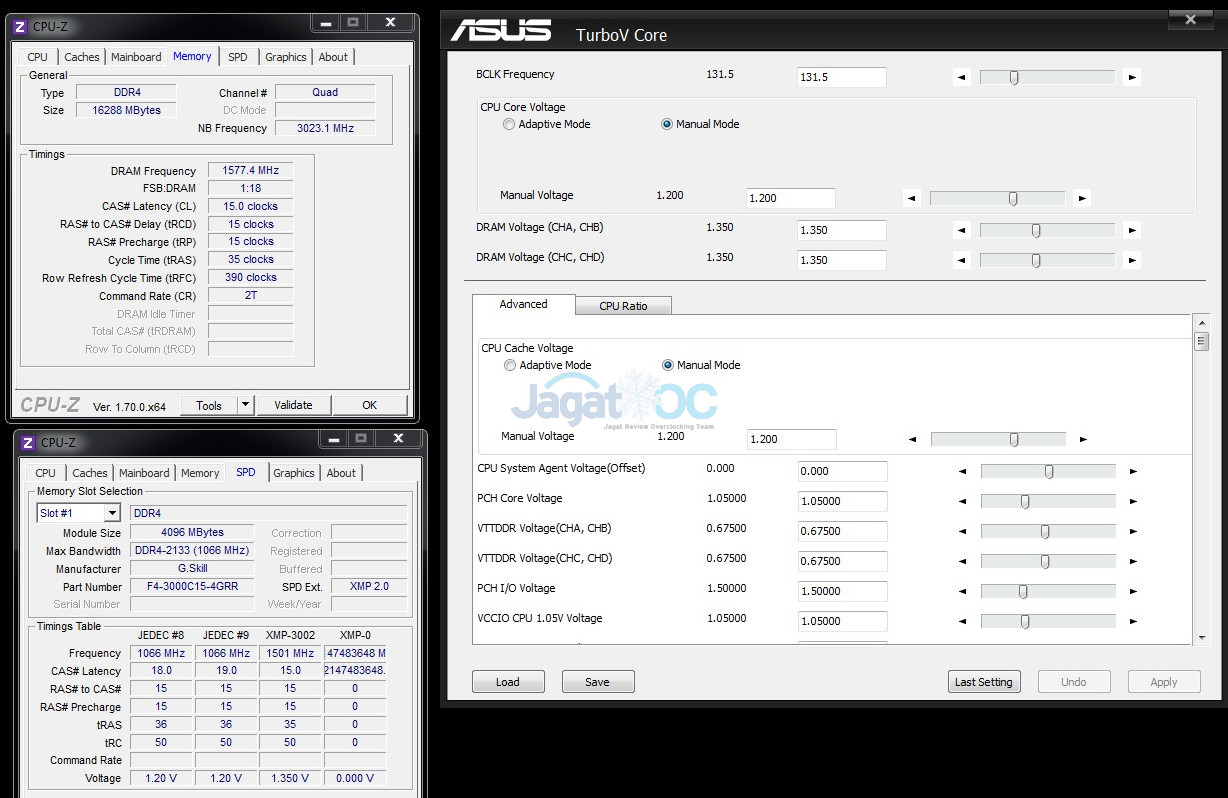Click the BCLK Frequency value input field

click(x=841, y=77)
